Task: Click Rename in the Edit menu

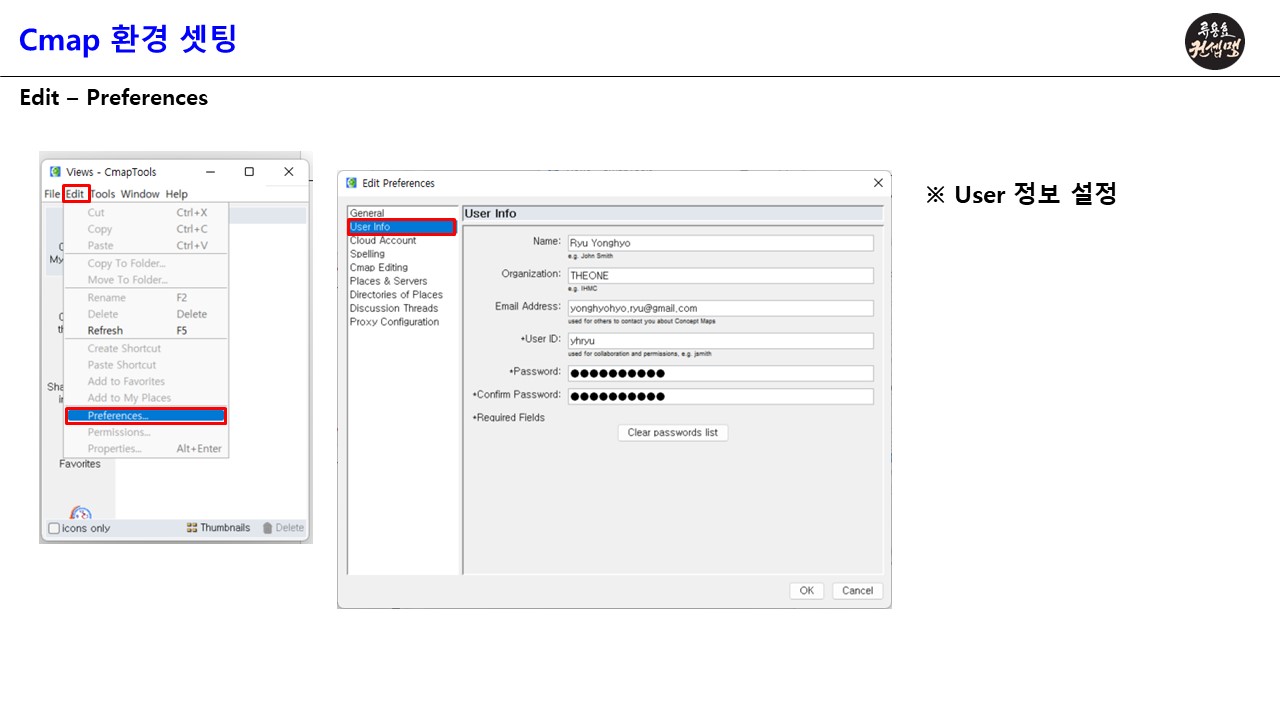Action: pos(146,298)
